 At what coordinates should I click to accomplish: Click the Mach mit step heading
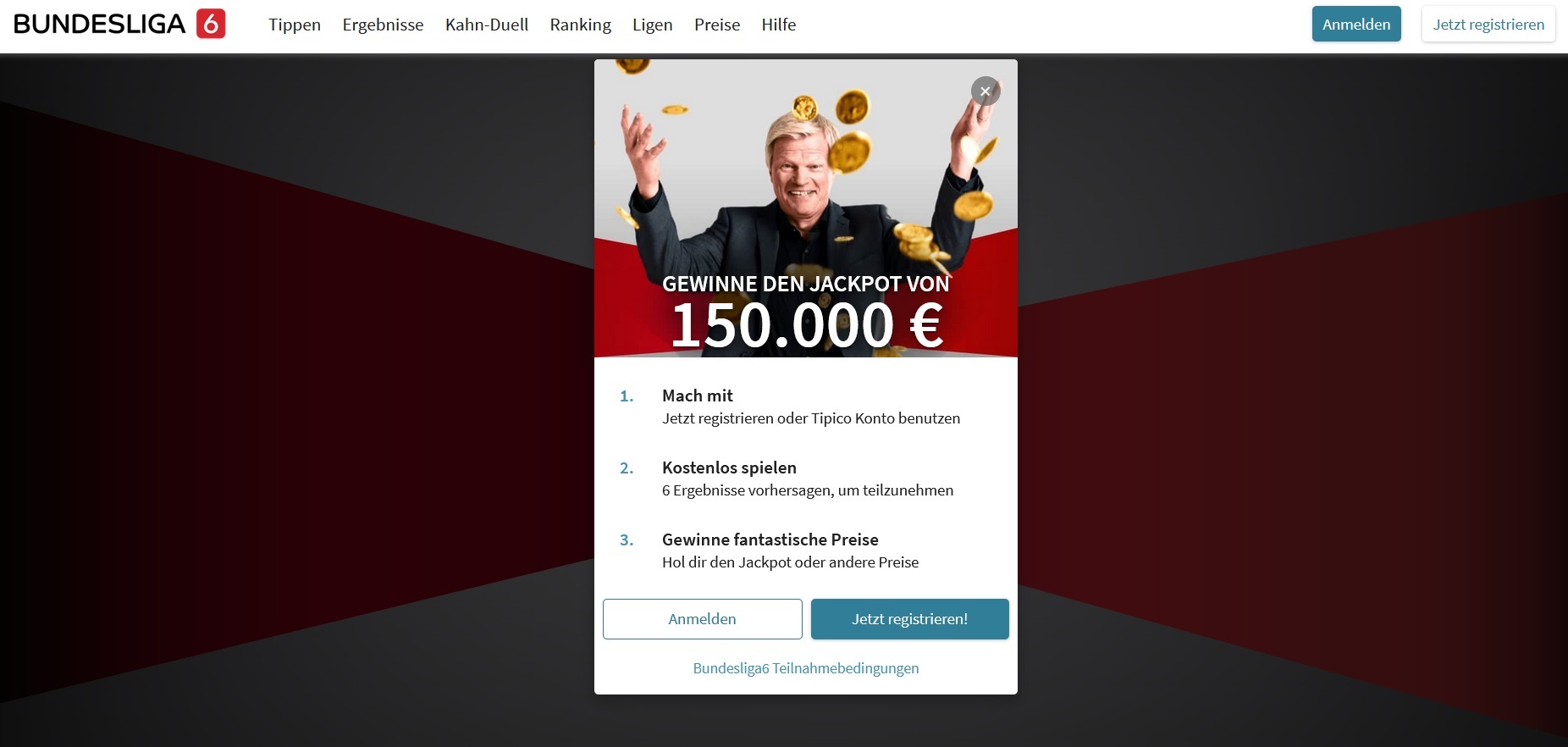coord(698,396)
